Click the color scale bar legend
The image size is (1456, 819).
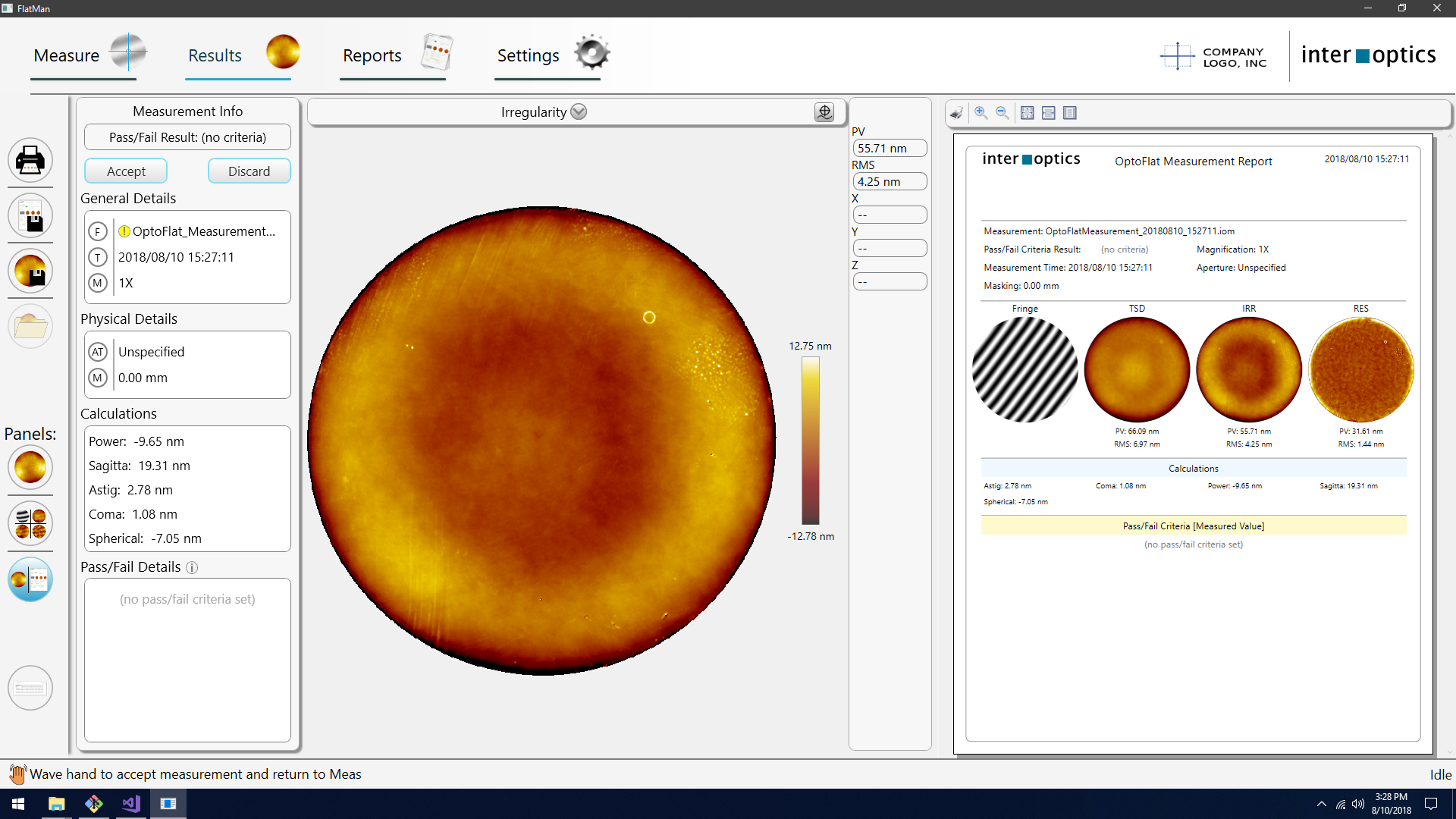click(811, 441)
